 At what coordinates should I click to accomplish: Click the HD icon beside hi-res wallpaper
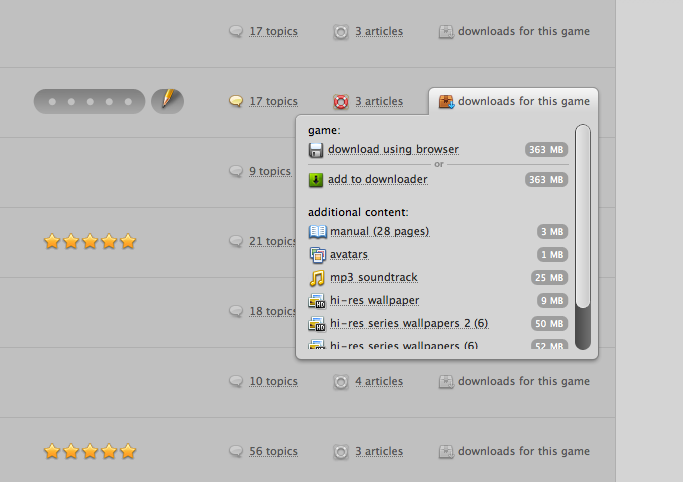[x=317, y=301]
